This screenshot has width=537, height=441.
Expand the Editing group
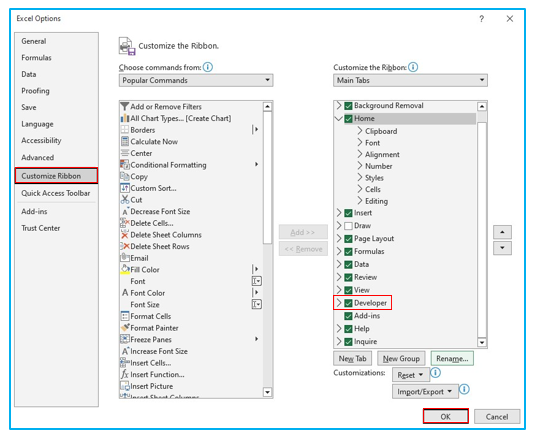[x=360, y=201]
